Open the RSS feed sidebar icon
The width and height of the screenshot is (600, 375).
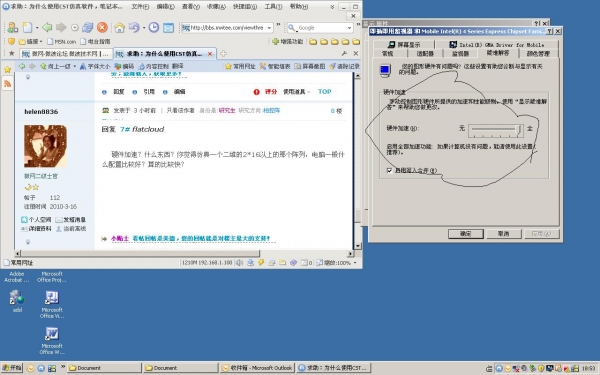click(7, 83)
